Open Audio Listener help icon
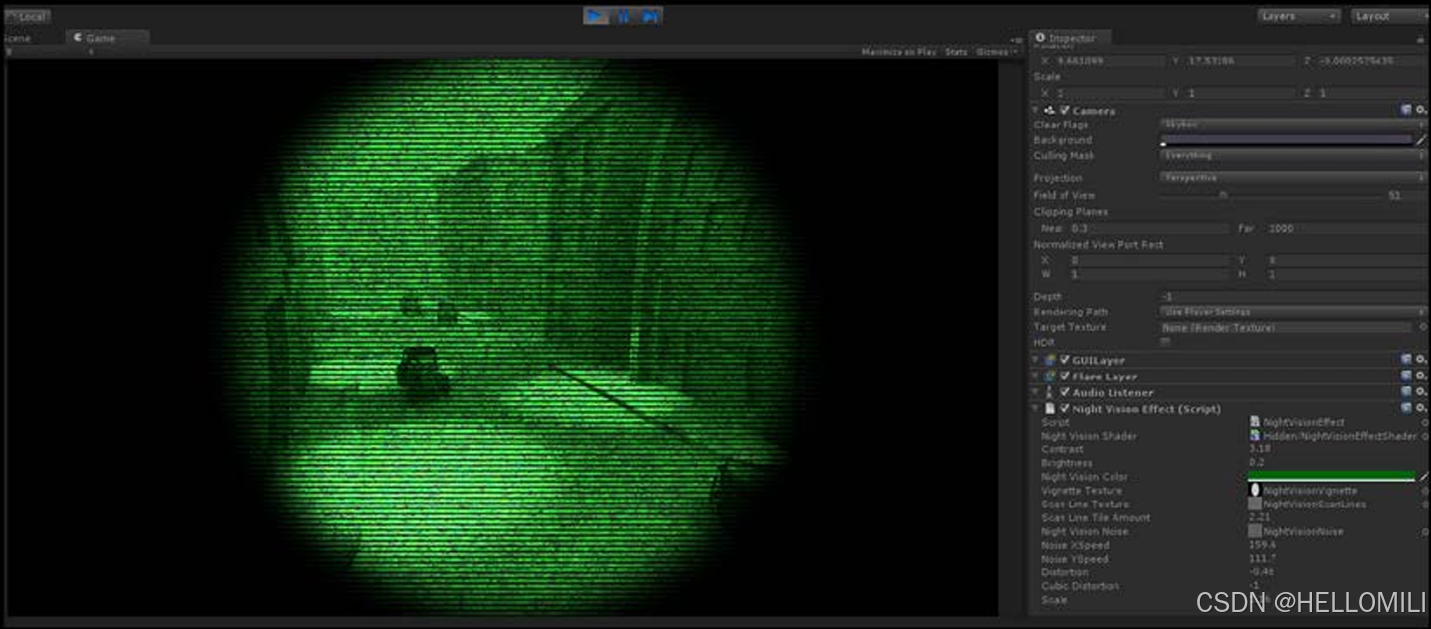 pos(1406,392)
